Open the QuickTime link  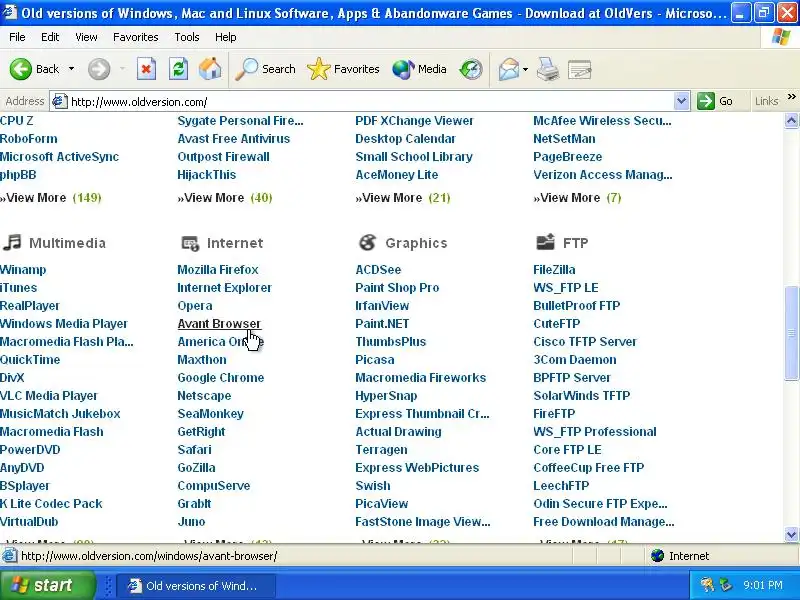(30, 359)
